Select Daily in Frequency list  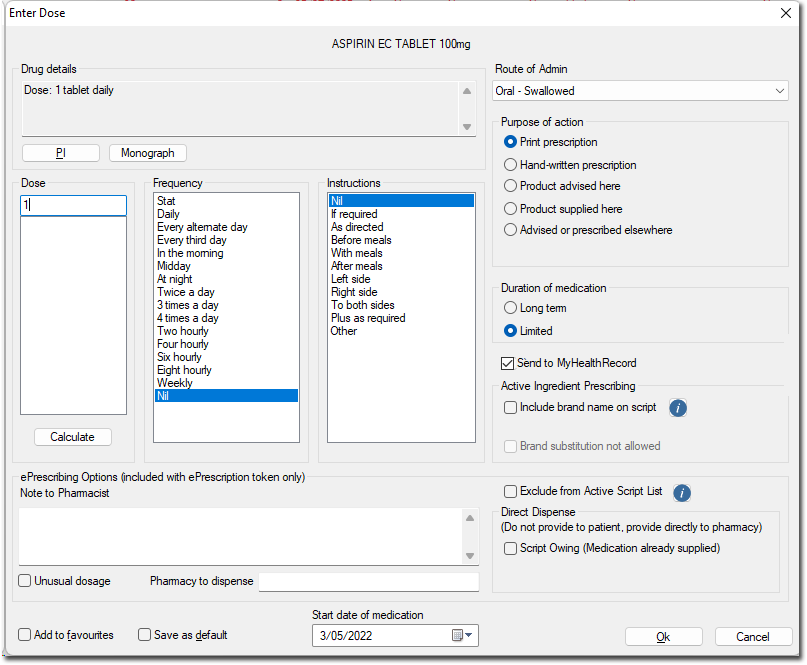pyautogui.click(x=169, y=214)
